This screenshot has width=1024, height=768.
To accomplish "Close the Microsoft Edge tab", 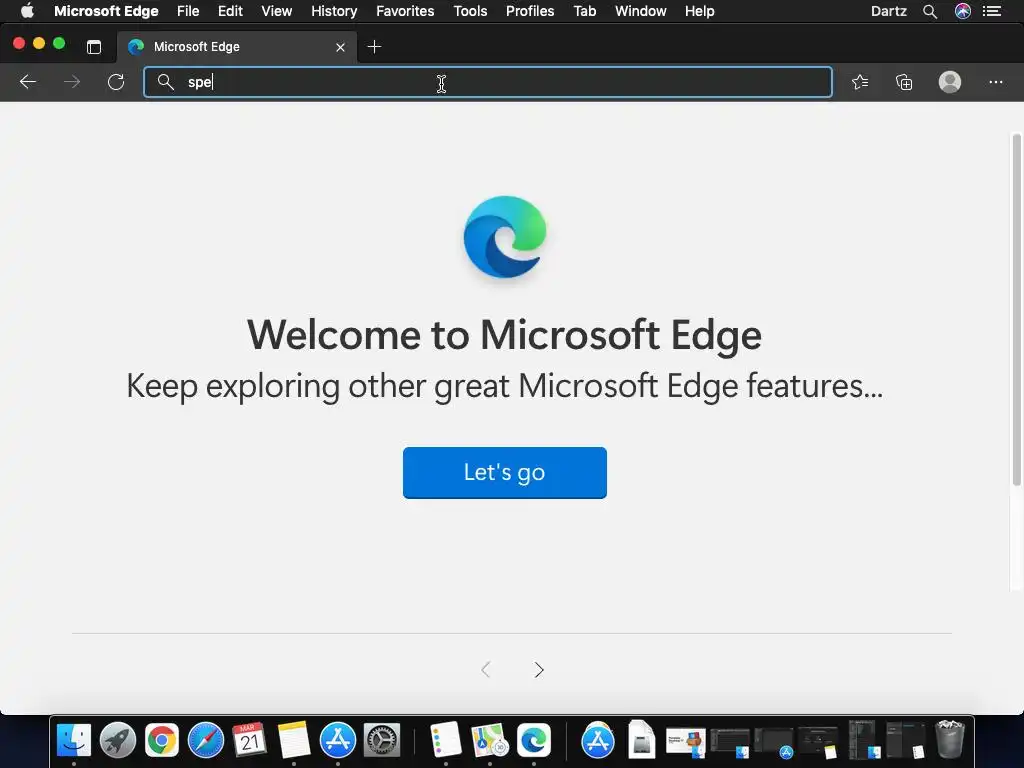I will pyautogui.click(x=340, y=47).
